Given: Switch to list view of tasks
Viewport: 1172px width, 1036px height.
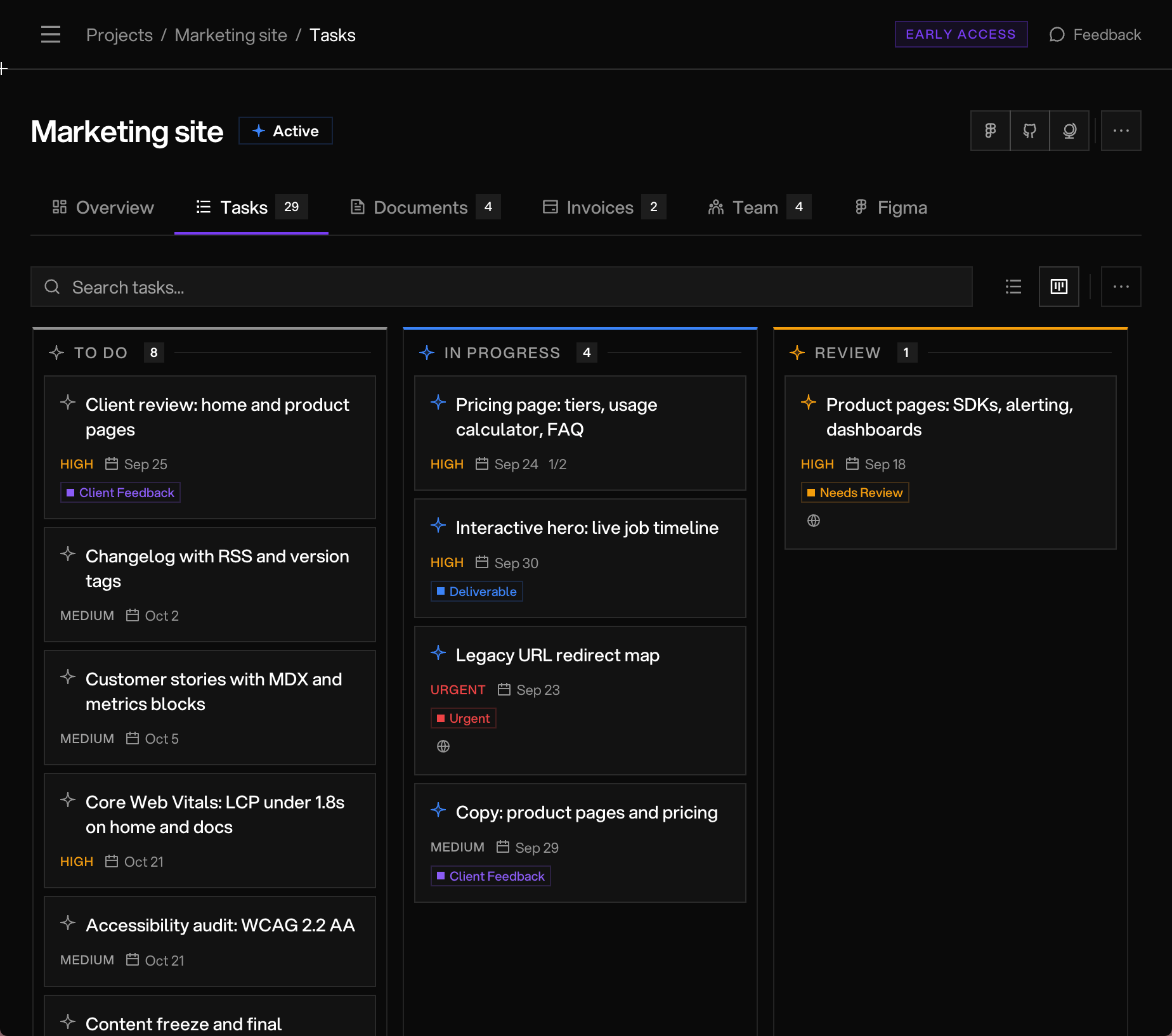Looking at the screenshot, I should 1013,287.
